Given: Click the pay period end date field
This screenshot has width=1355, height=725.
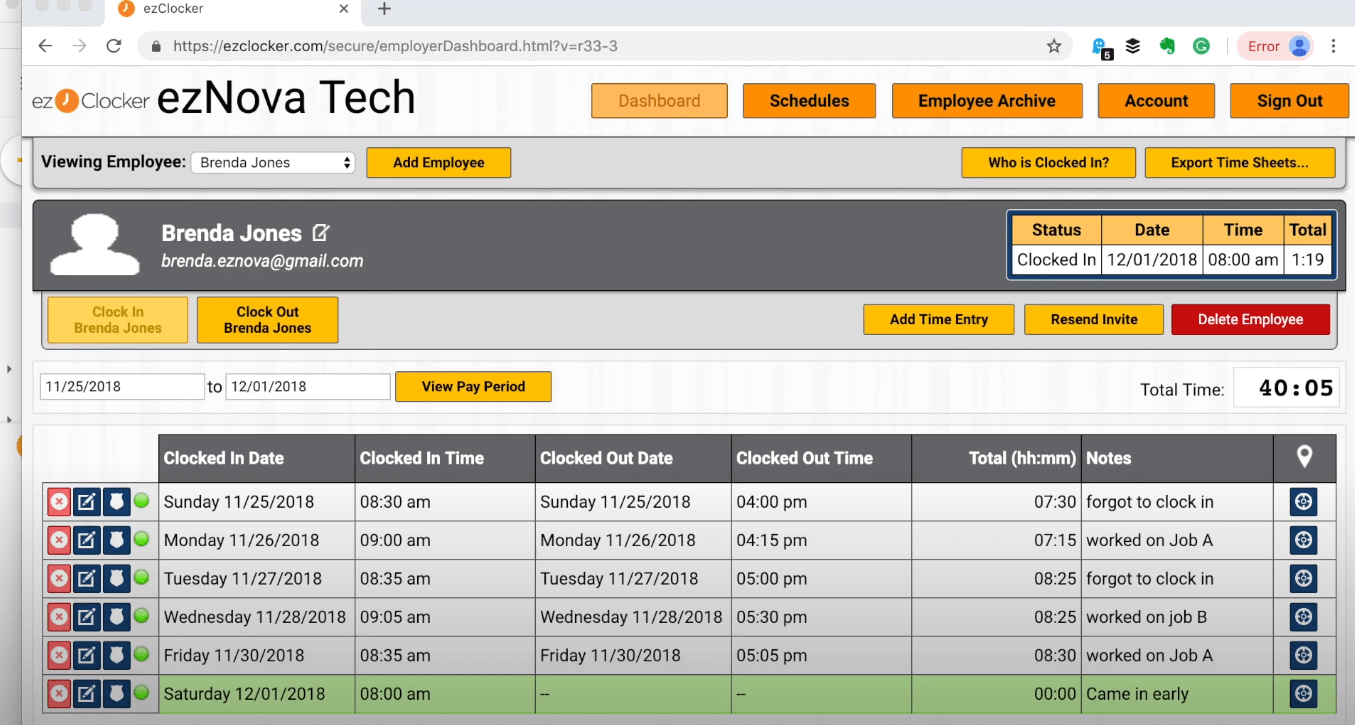Looking at the screenshot, I should click(308, 386).
